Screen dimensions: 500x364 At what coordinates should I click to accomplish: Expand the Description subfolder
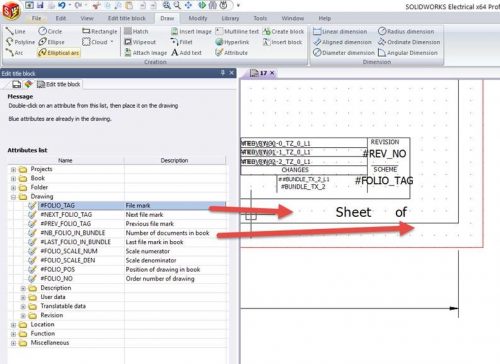pos(23,288)
